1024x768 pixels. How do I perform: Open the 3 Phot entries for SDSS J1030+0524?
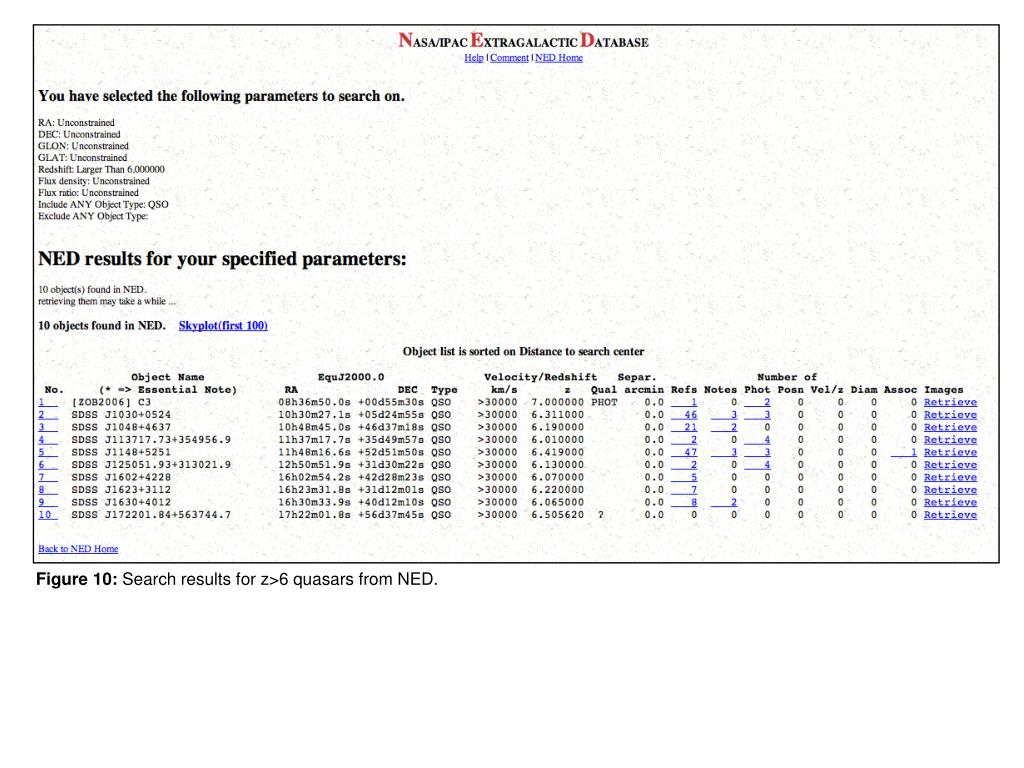[758, 415]
